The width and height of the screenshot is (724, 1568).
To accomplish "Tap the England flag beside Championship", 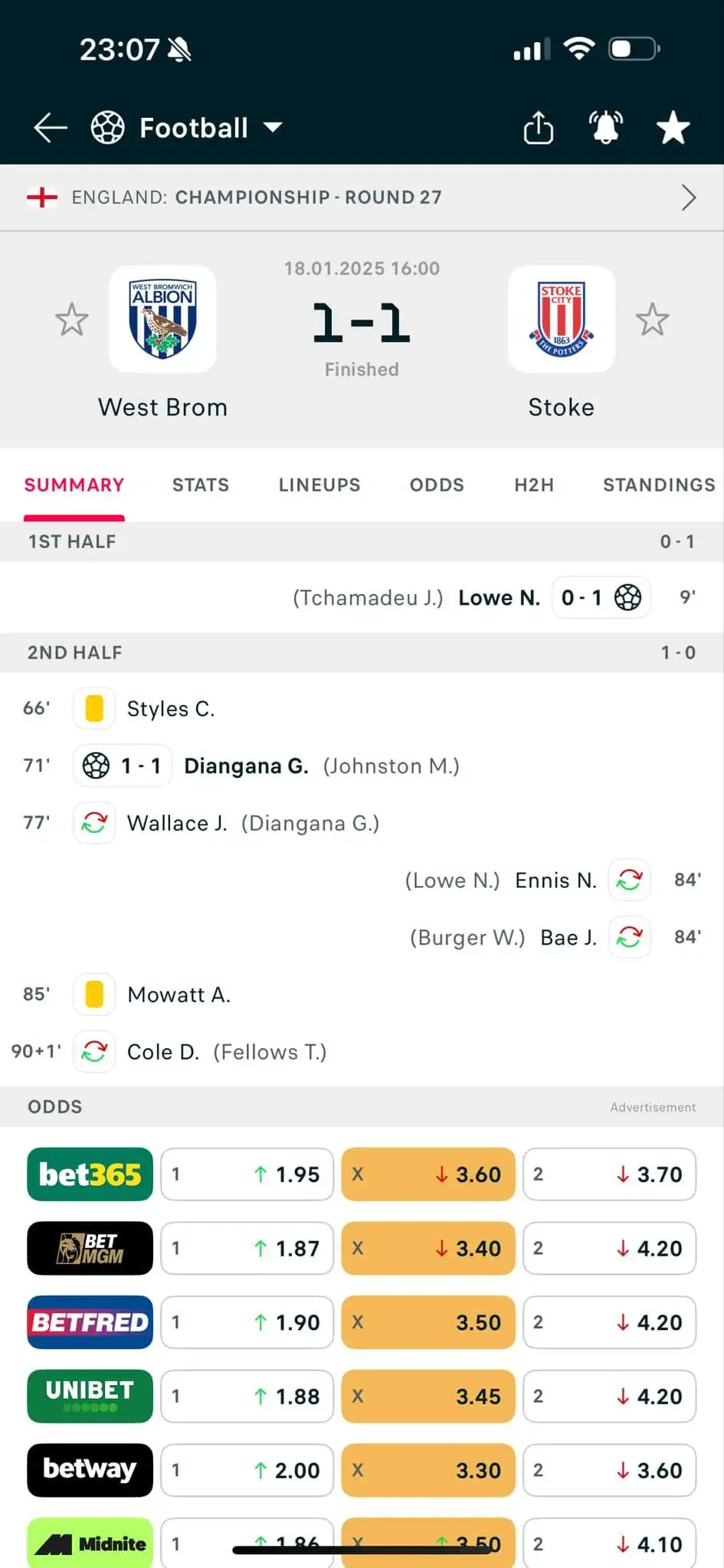I will click(x=44, y=197).
